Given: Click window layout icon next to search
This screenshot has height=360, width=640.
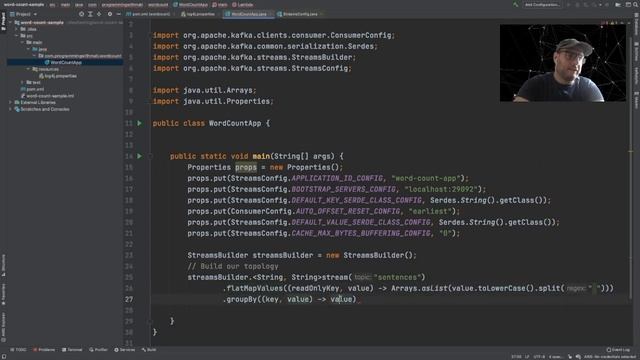Looking at the screenshot, I should [628, 4].
